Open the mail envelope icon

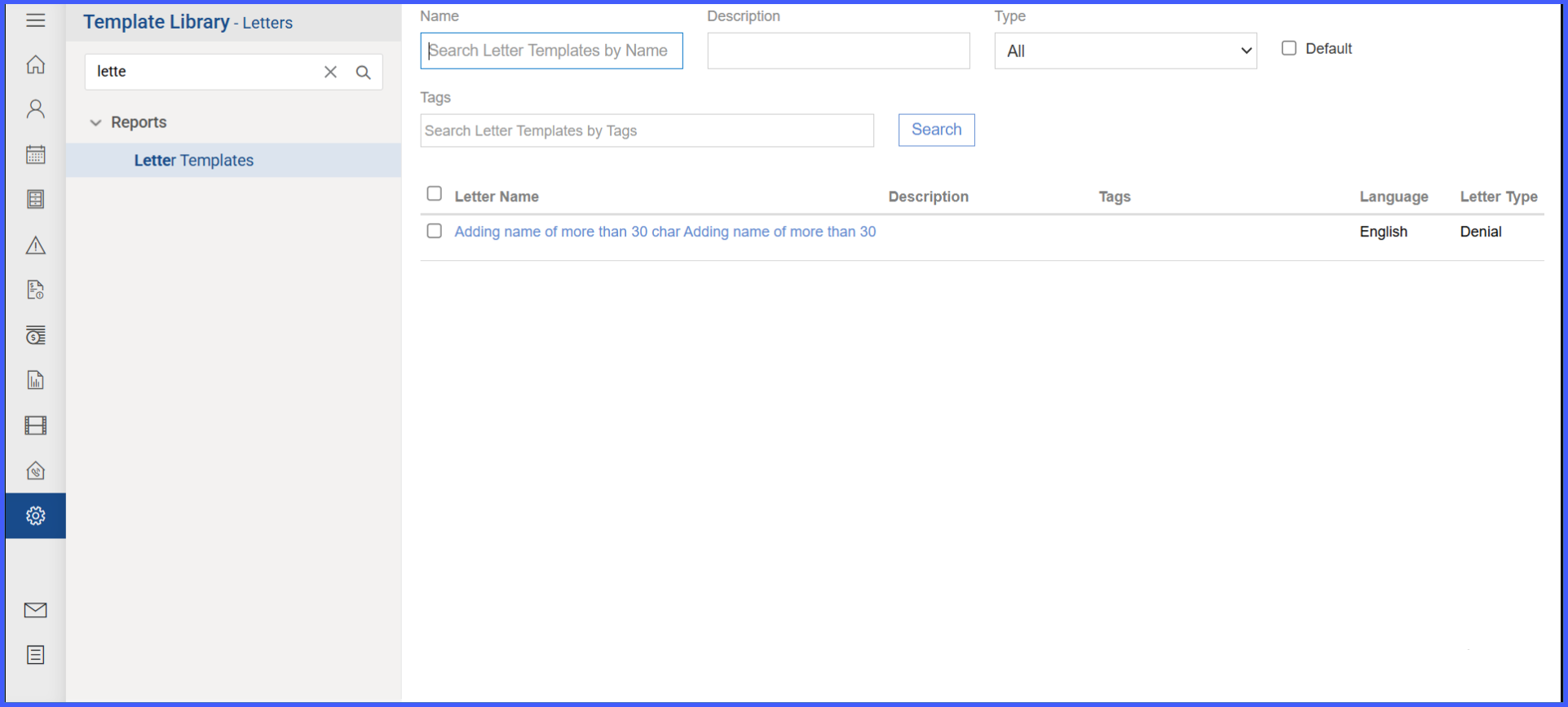[x=35, y=610]
